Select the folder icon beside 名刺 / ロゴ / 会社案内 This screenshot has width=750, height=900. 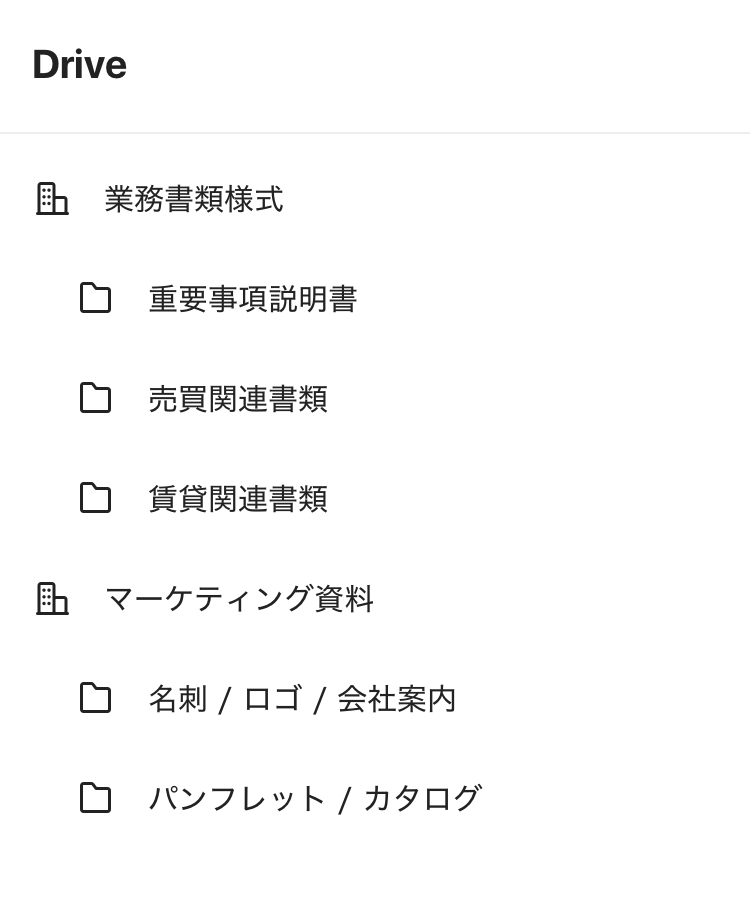pos(95,698)
